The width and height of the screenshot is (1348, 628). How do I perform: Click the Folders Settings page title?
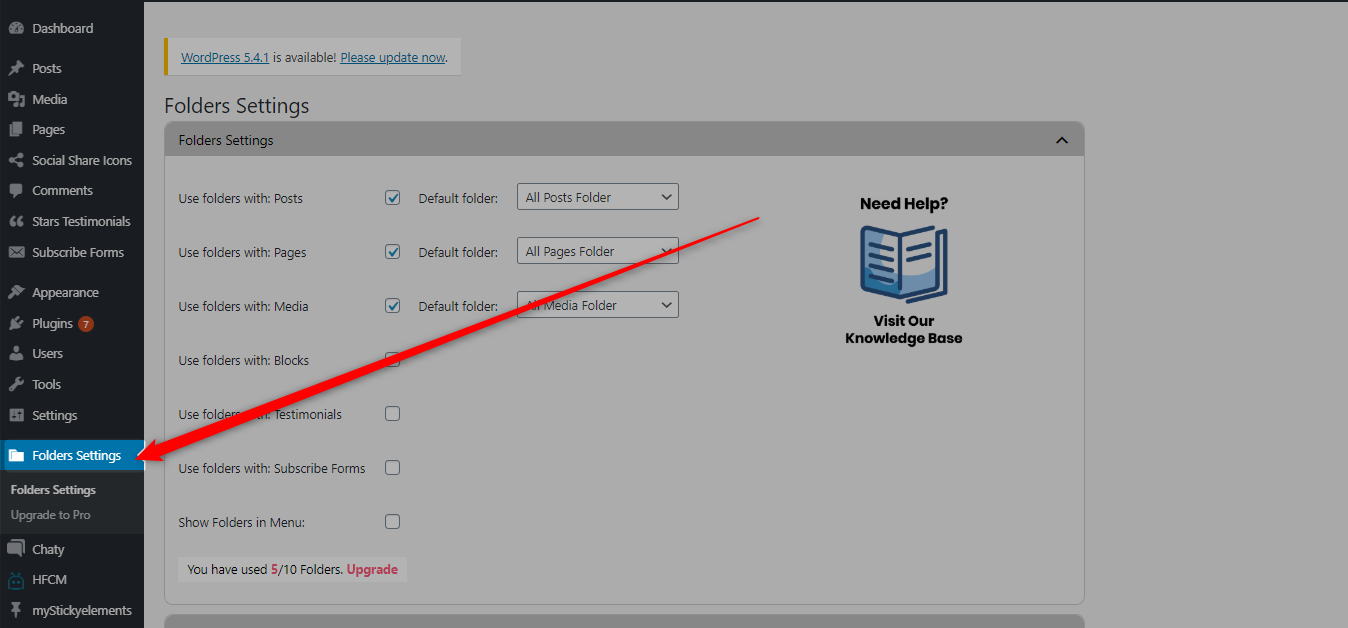pos(237,106)
